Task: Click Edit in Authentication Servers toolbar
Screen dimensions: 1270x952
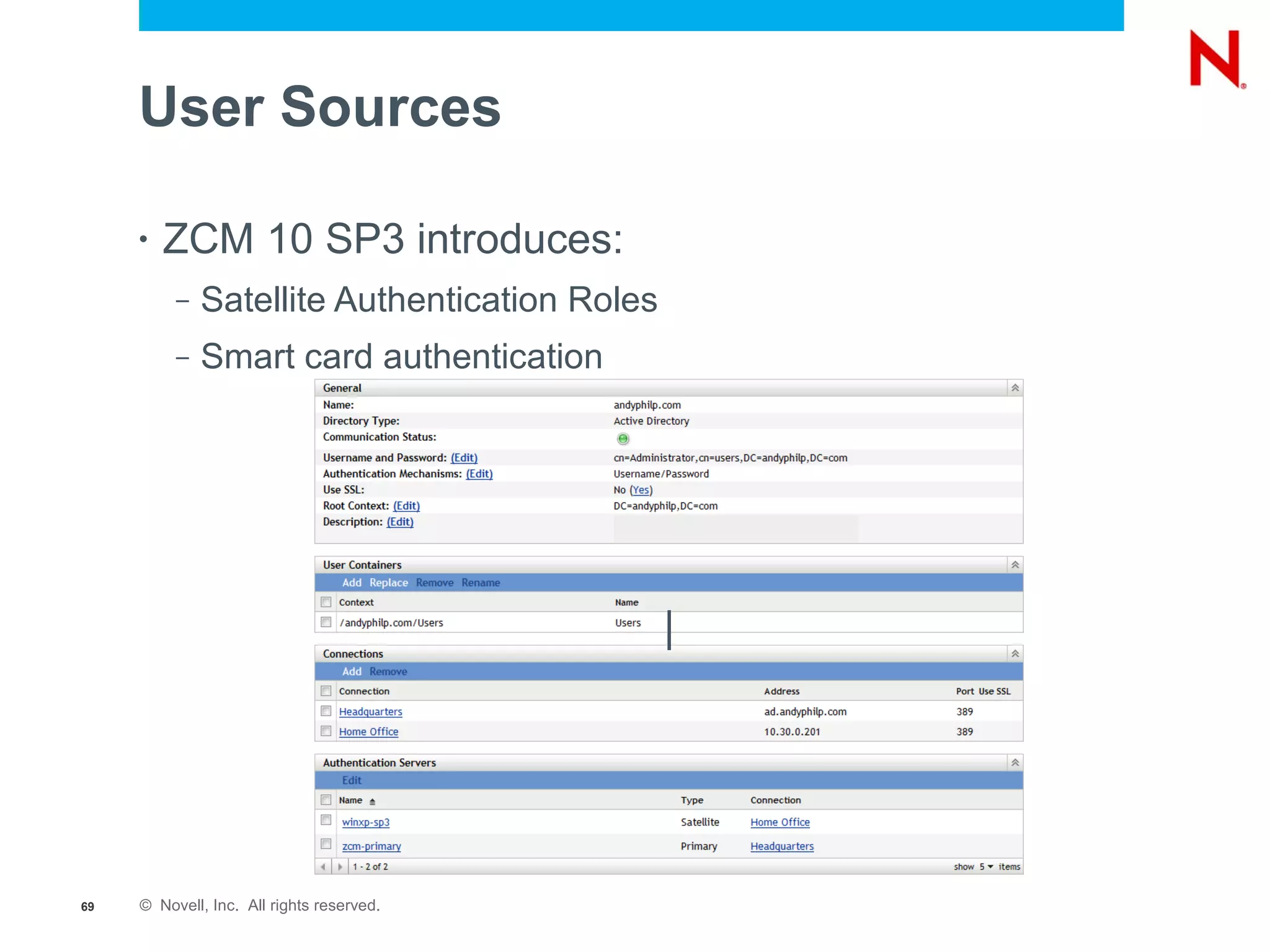Action: [x=352, y=780]
